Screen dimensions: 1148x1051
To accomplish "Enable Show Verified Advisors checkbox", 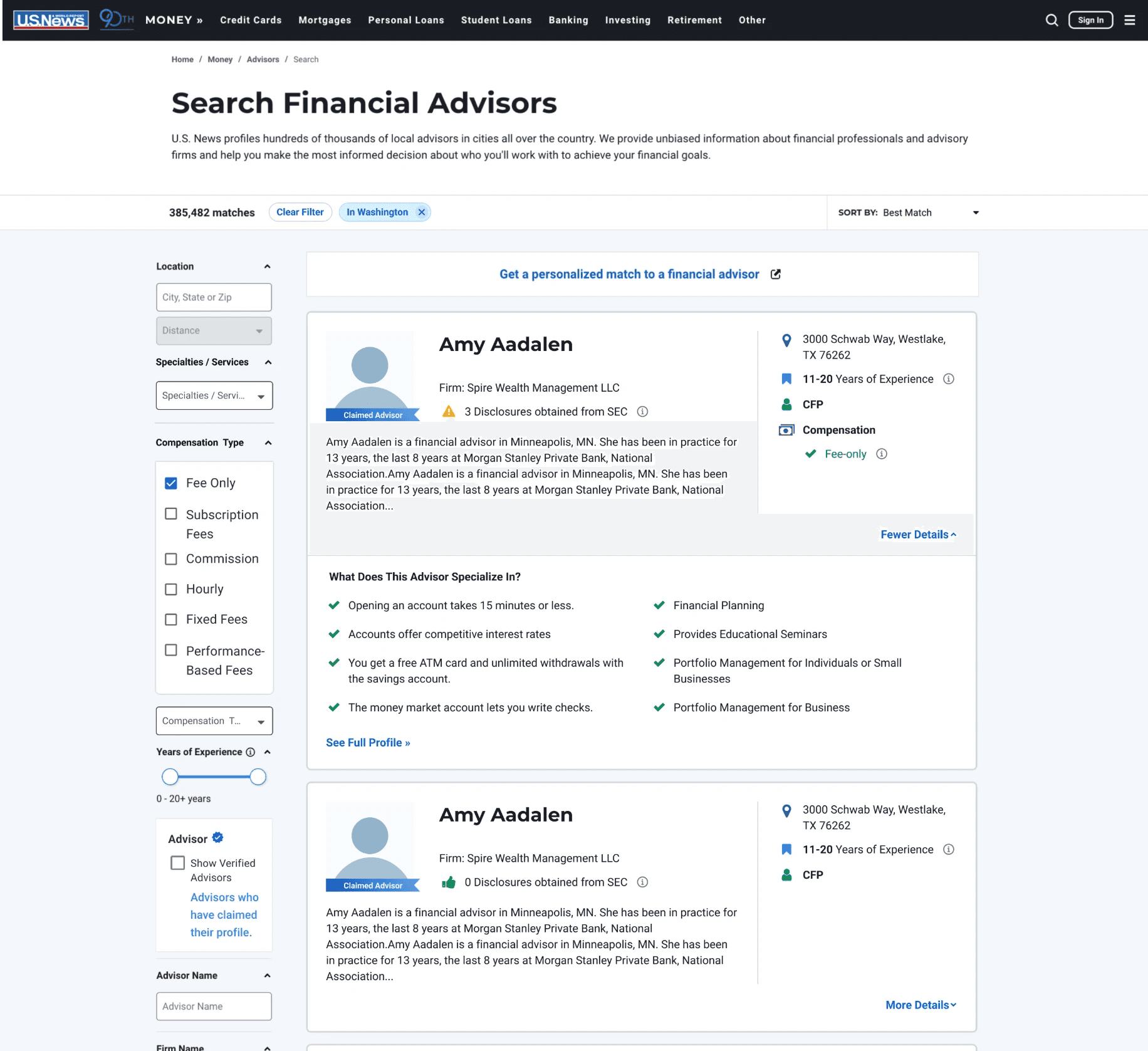I will tap(178, 863).
